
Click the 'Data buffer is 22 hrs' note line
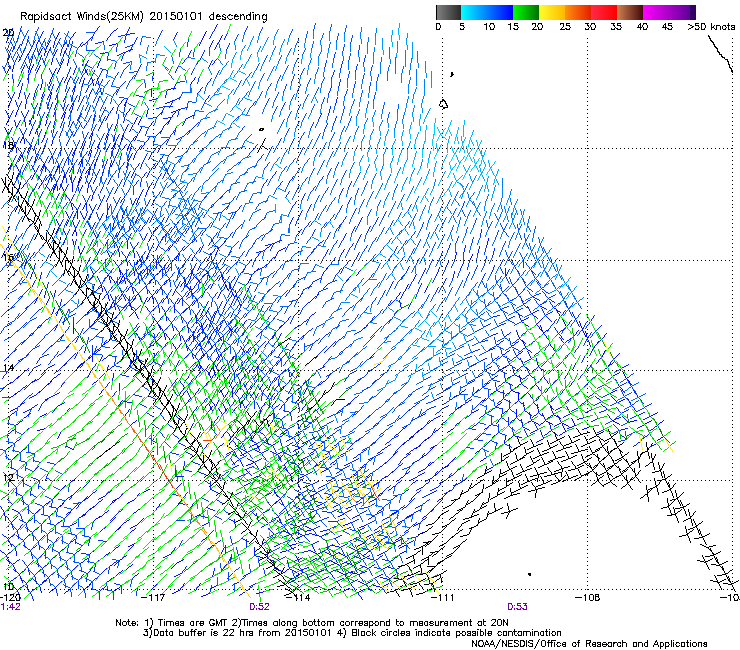(x=352, y=633)
